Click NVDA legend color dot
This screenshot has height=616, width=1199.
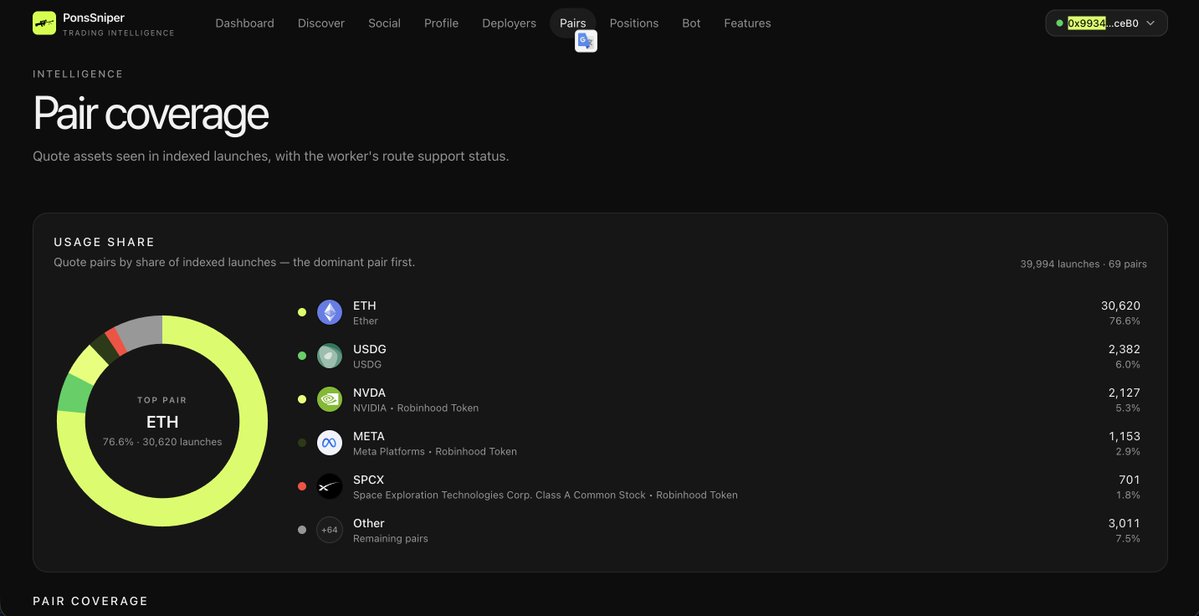302,399
